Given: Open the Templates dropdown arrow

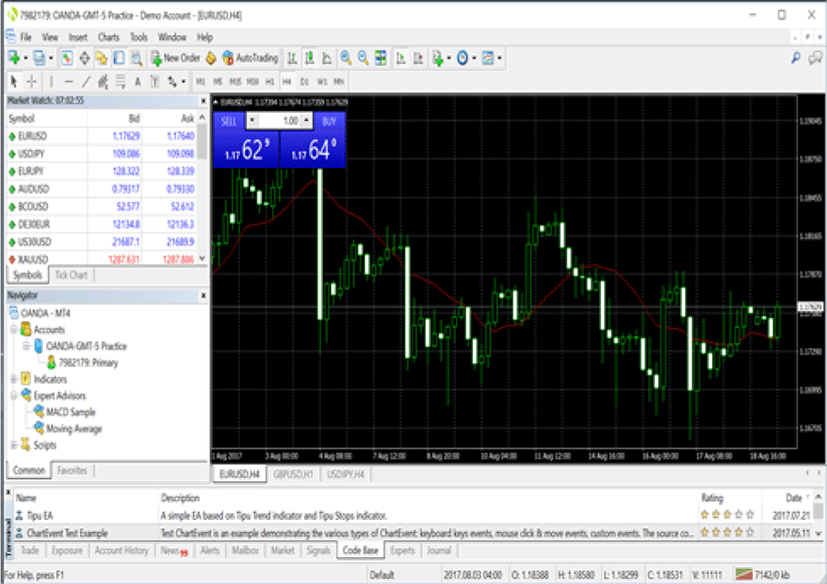Looking at the screenshot, I should (499, 58).
